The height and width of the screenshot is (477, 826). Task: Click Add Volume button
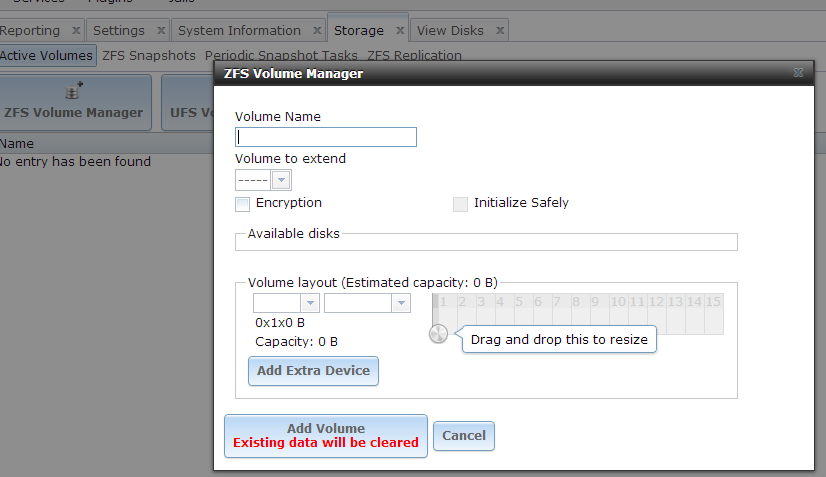[326, 435]
